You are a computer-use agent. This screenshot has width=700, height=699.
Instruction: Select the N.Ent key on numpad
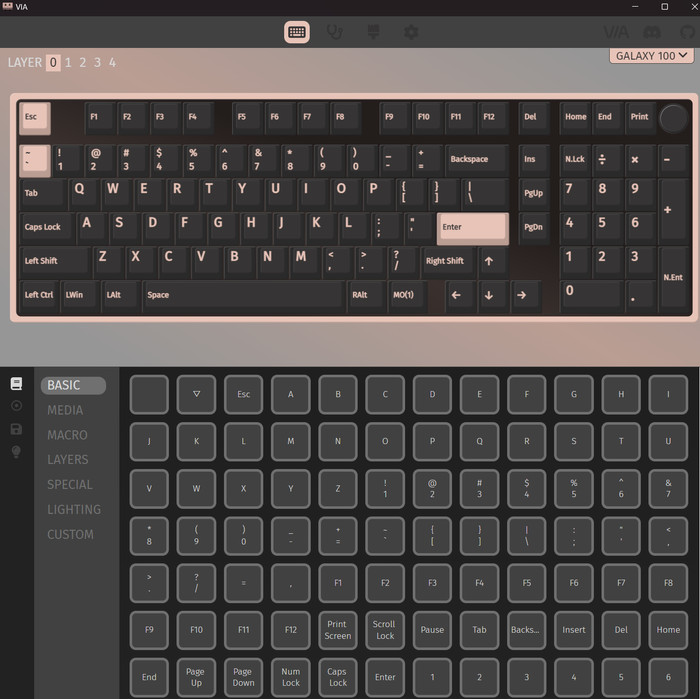tap(673, 278)
